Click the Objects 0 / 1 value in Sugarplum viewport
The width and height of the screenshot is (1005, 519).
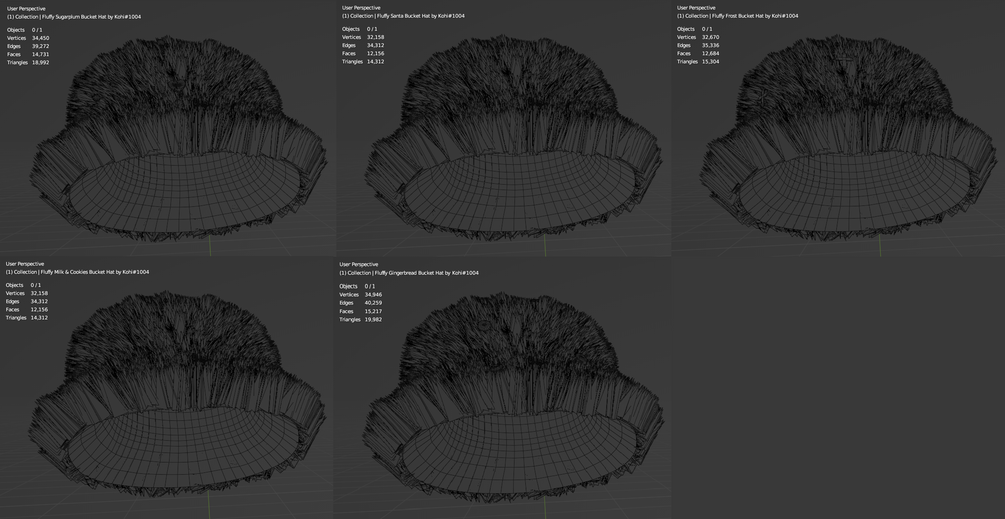click(x=37, y=30)
